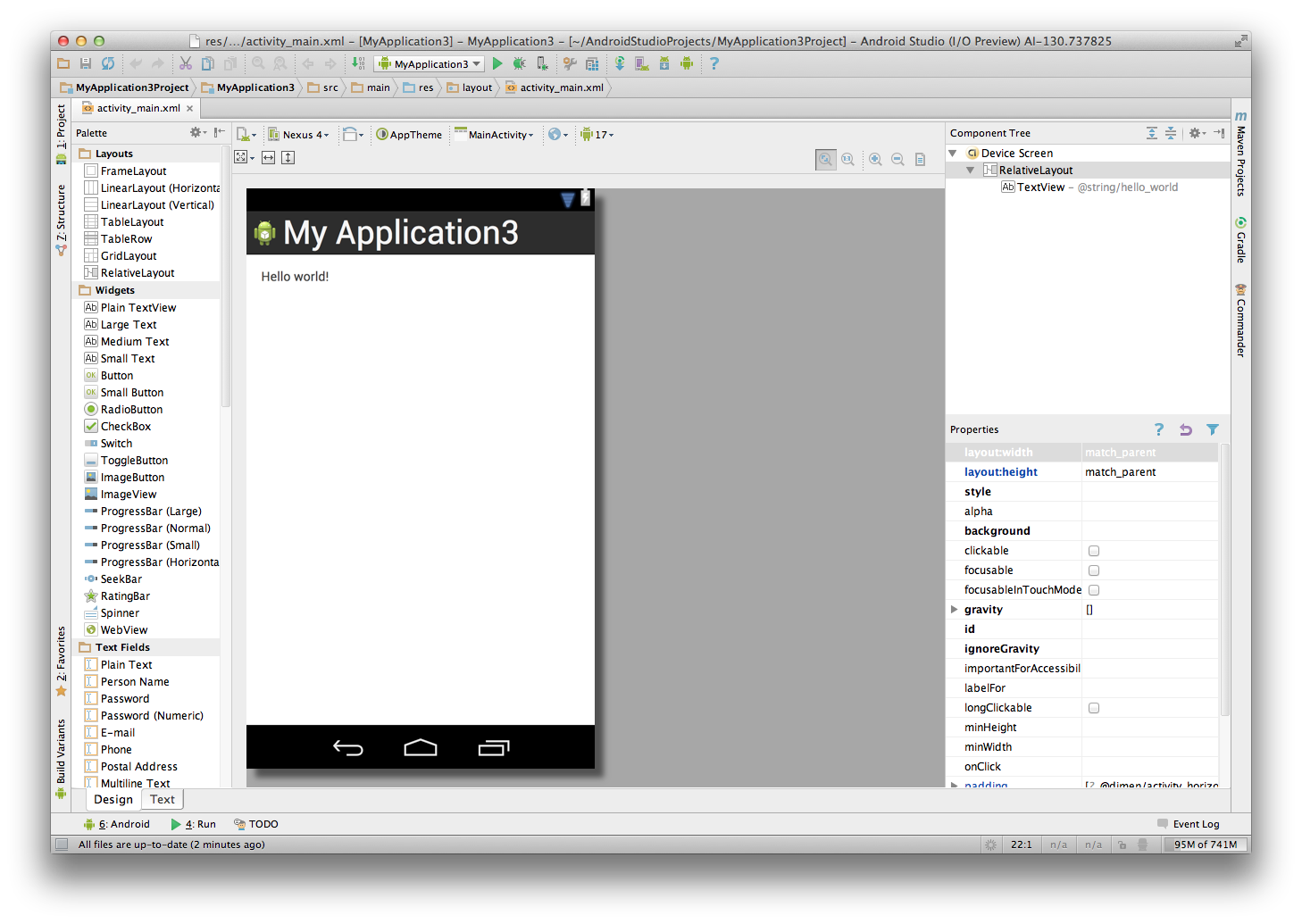Screen dimensions: 1302x924
Task: Toggle layout width horizontal arrows icon
Action: [268, 157]
